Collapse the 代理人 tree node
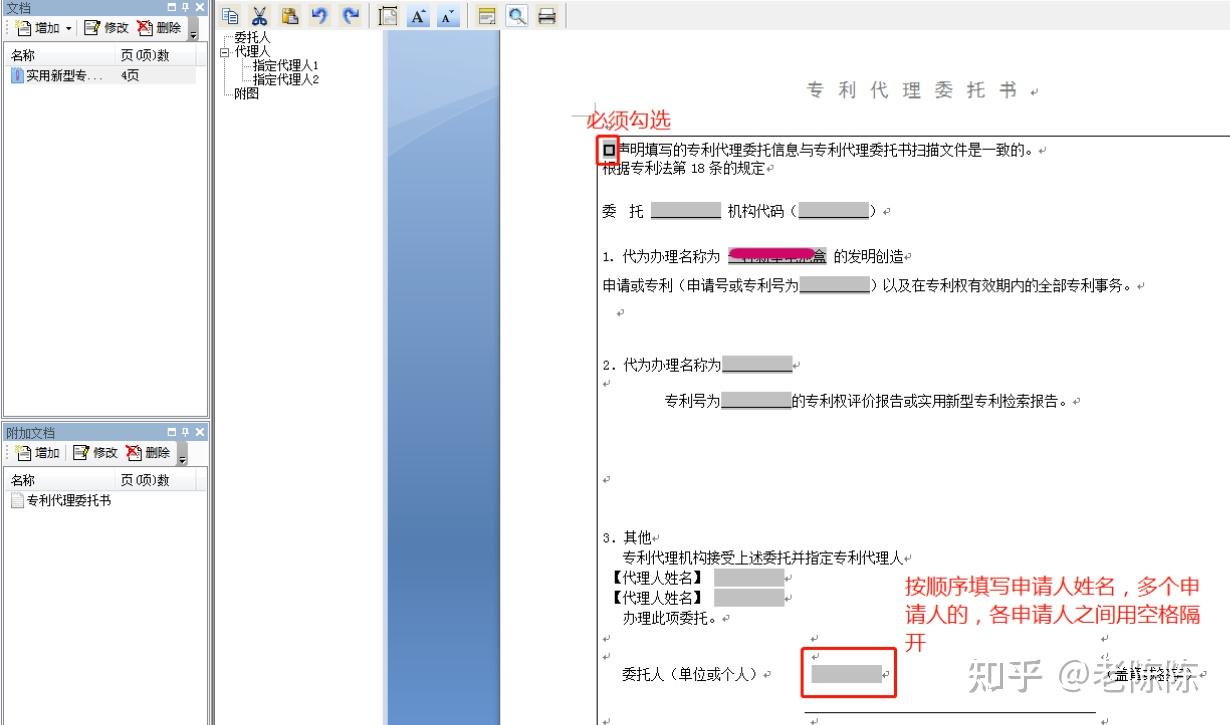Viewport: 1230px width, 725px height. tap(225, 52)
